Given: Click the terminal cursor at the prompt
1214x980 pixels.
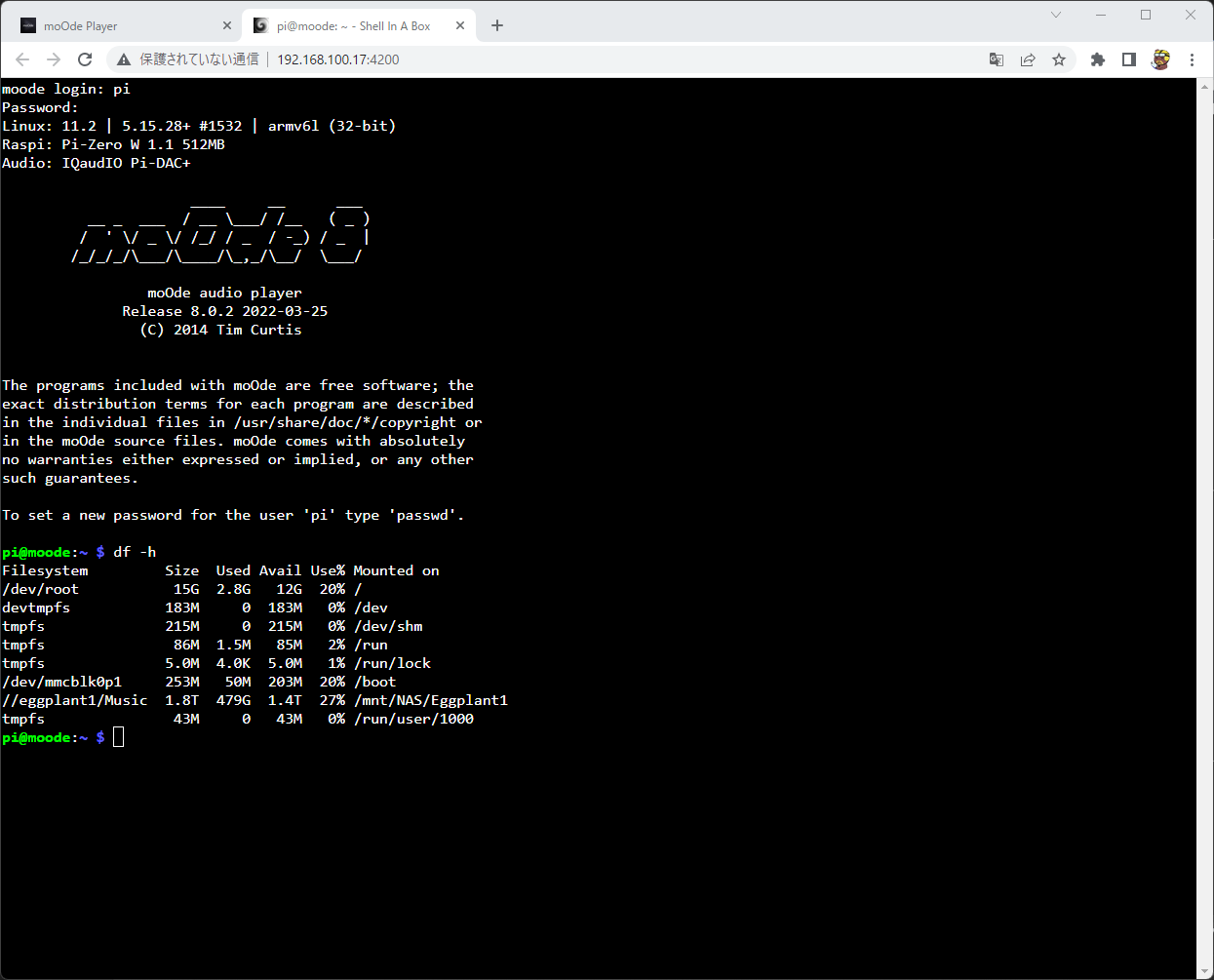Looking at the screenshot, I should pos(119,737).
